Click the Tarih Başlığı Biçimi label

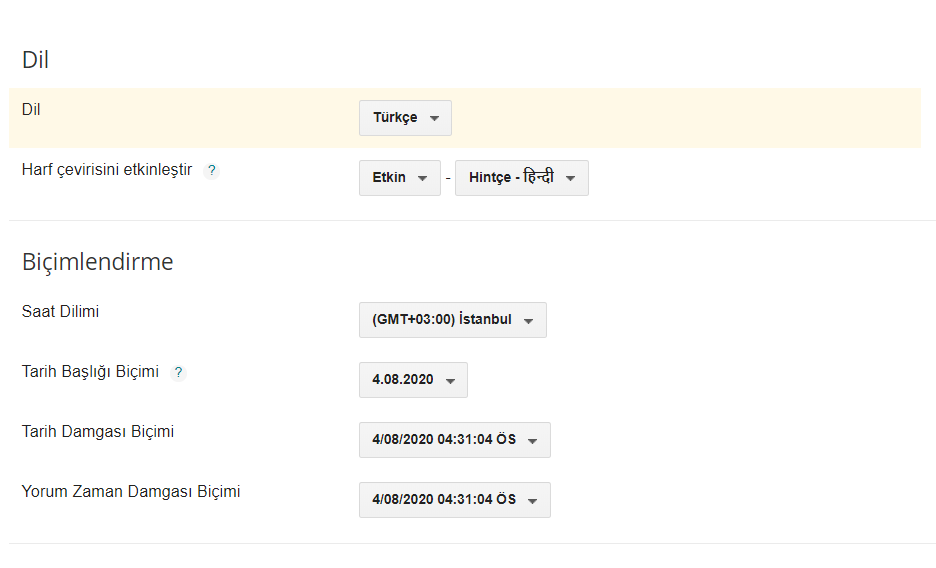click(x=90, y=372)
